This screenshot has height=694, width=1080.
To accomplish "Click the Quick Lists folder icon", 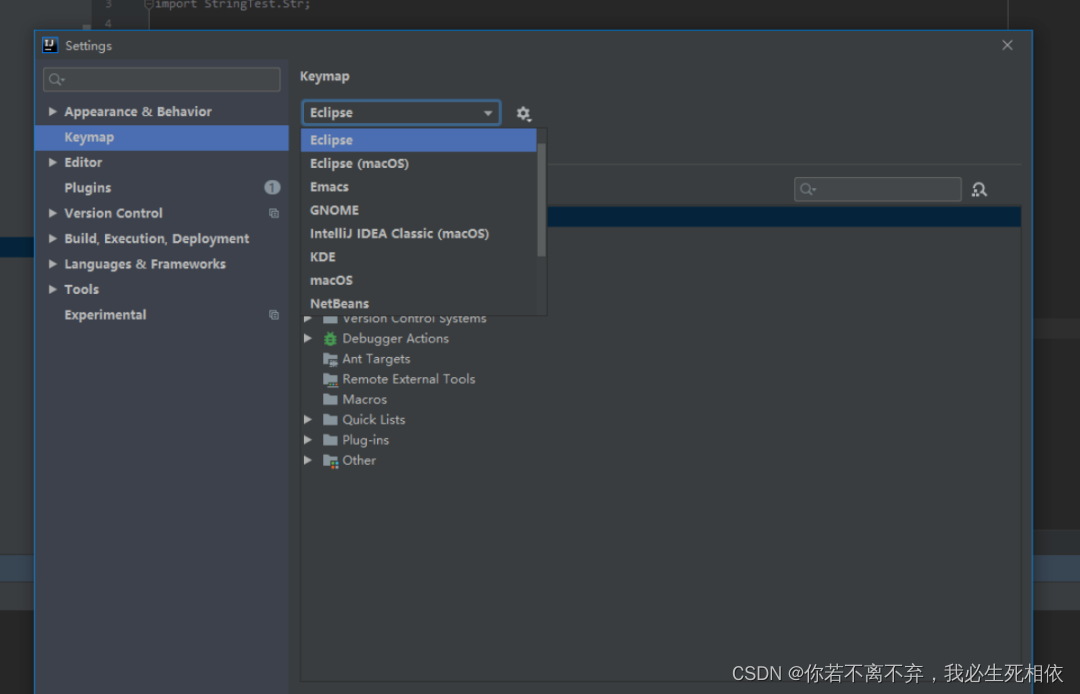I will [331, 419].
